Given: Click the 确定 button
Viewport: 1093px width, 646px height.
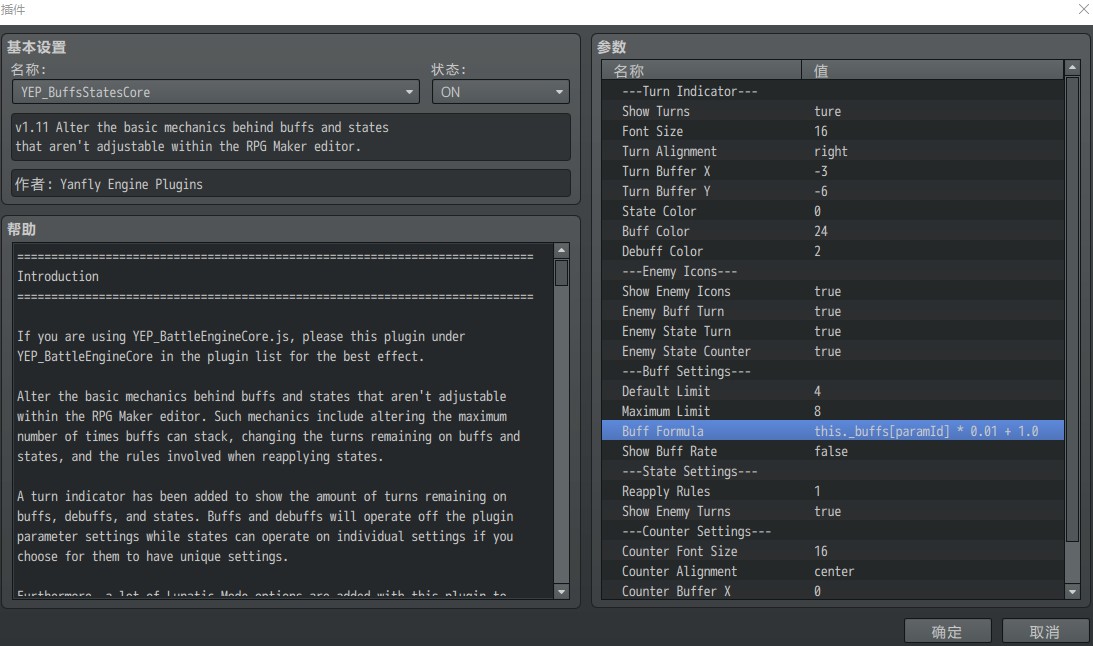Looking at the screenshot, I should point(947,631).
